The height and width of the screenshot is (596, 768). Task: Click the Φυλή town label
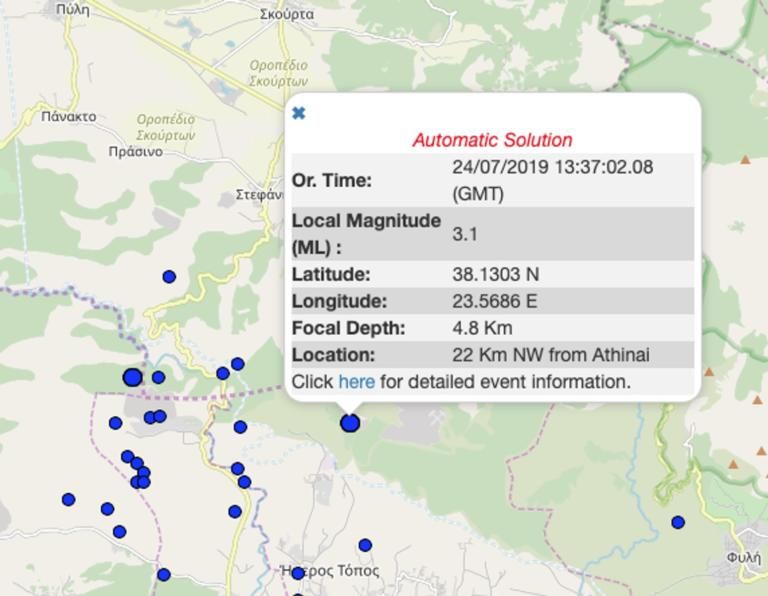pos(743,558)
